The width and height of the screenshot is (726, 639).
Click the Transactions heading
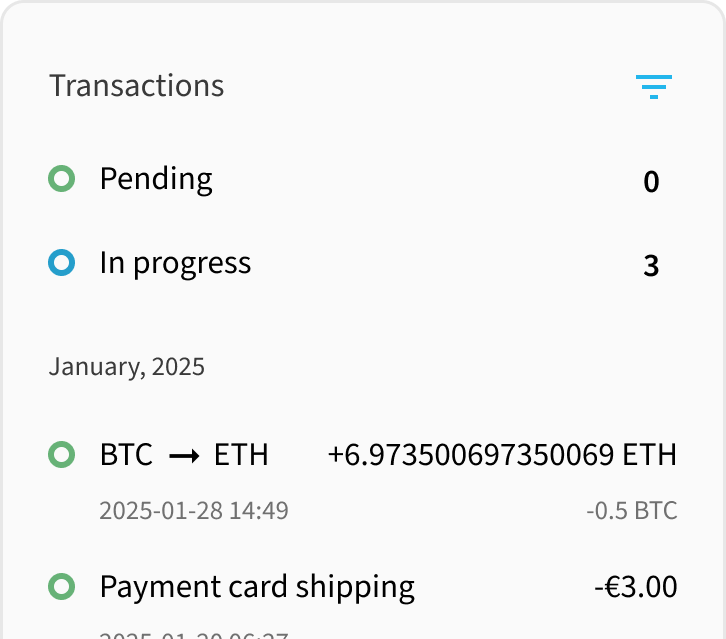tap(137, 86)
